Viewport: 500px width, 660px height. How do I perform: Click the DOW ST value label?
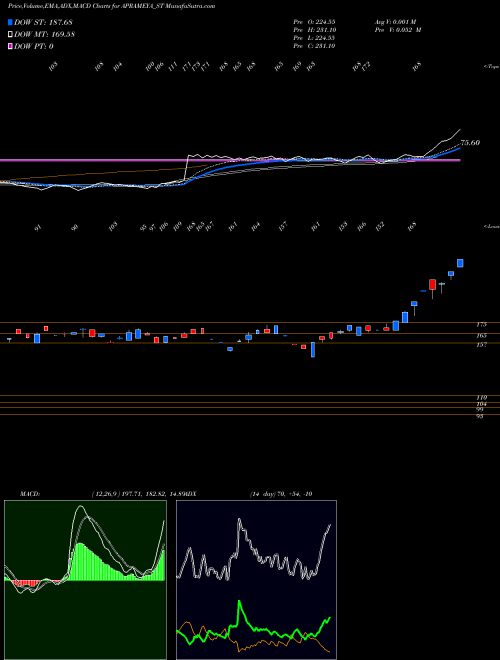44,22
